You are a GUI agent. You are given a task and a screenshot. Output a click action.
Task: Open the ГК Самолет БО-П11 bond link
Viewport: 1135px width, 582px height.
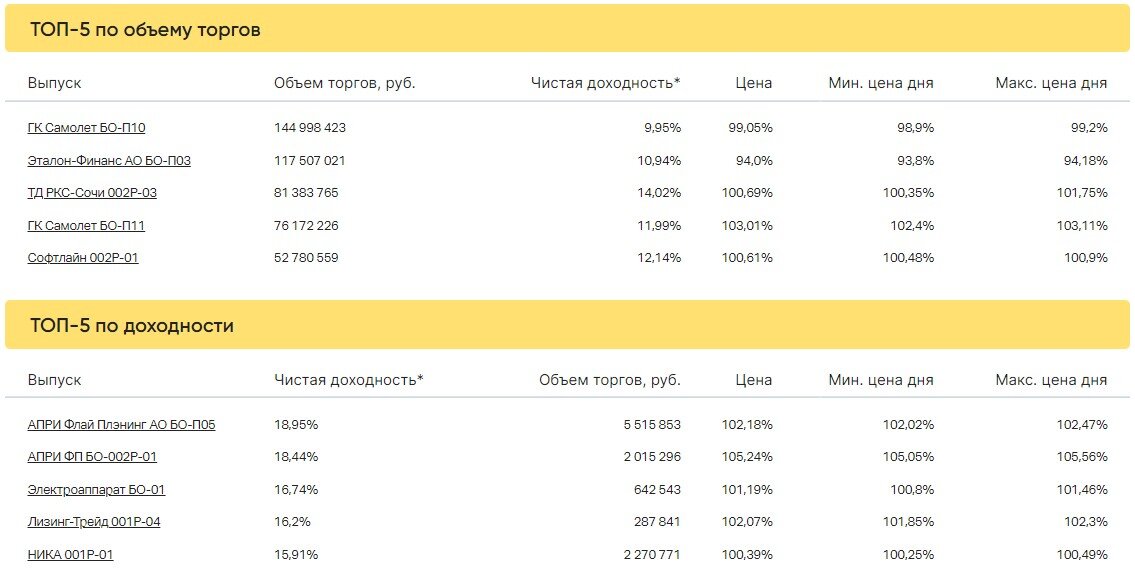[x=86, y=226]
